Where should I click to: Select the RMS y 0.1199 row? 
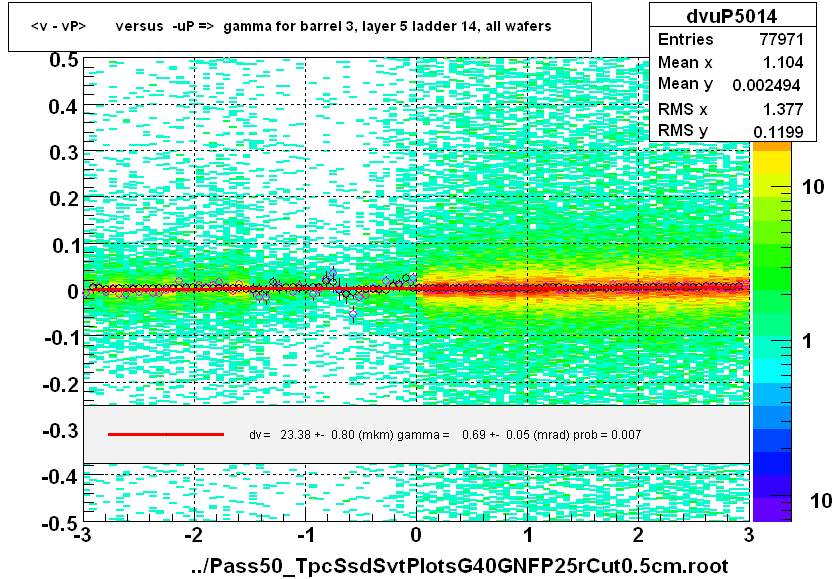point(732,131)
